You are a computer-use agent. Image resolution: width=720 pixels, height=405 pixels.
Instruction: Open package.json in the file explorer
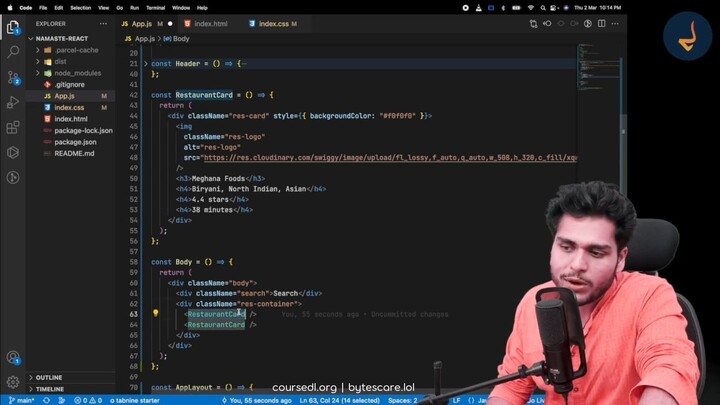click(75, 142)
